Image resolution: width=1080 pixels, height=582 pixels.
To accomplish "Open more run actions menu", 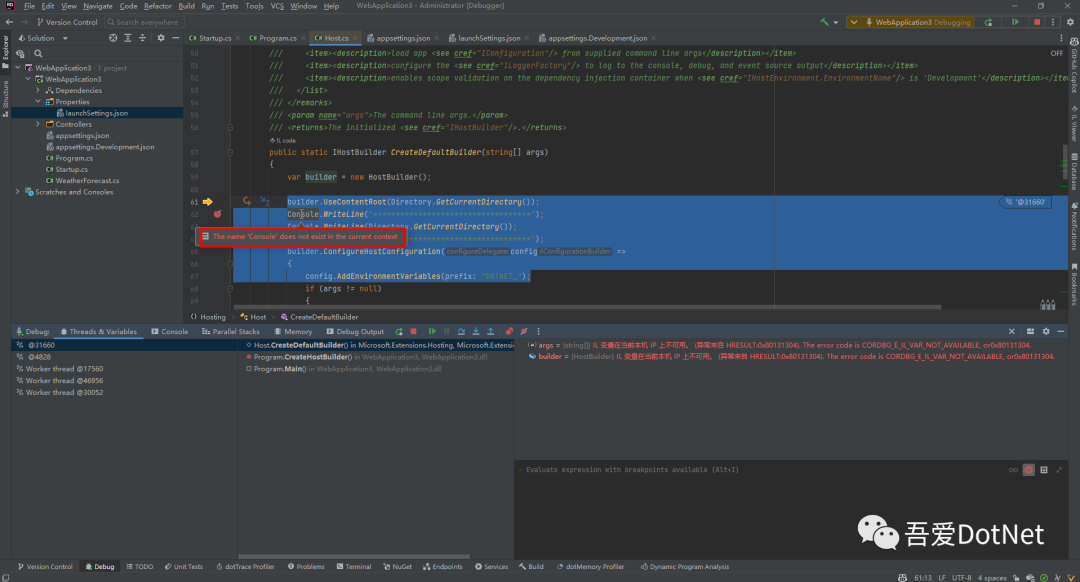I will [1052, 22].
